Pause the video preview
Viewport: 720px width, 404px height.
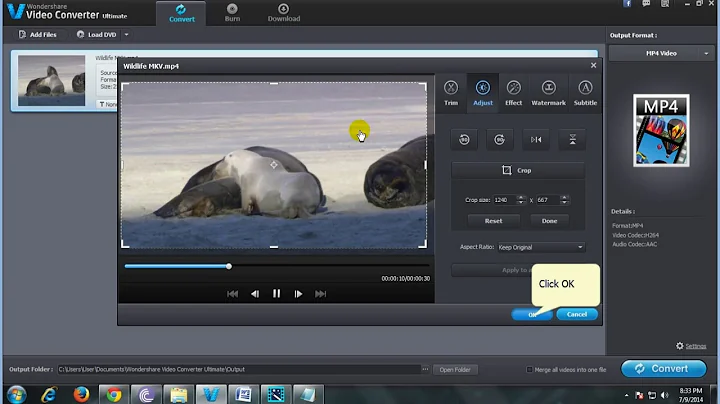[276, 294]
